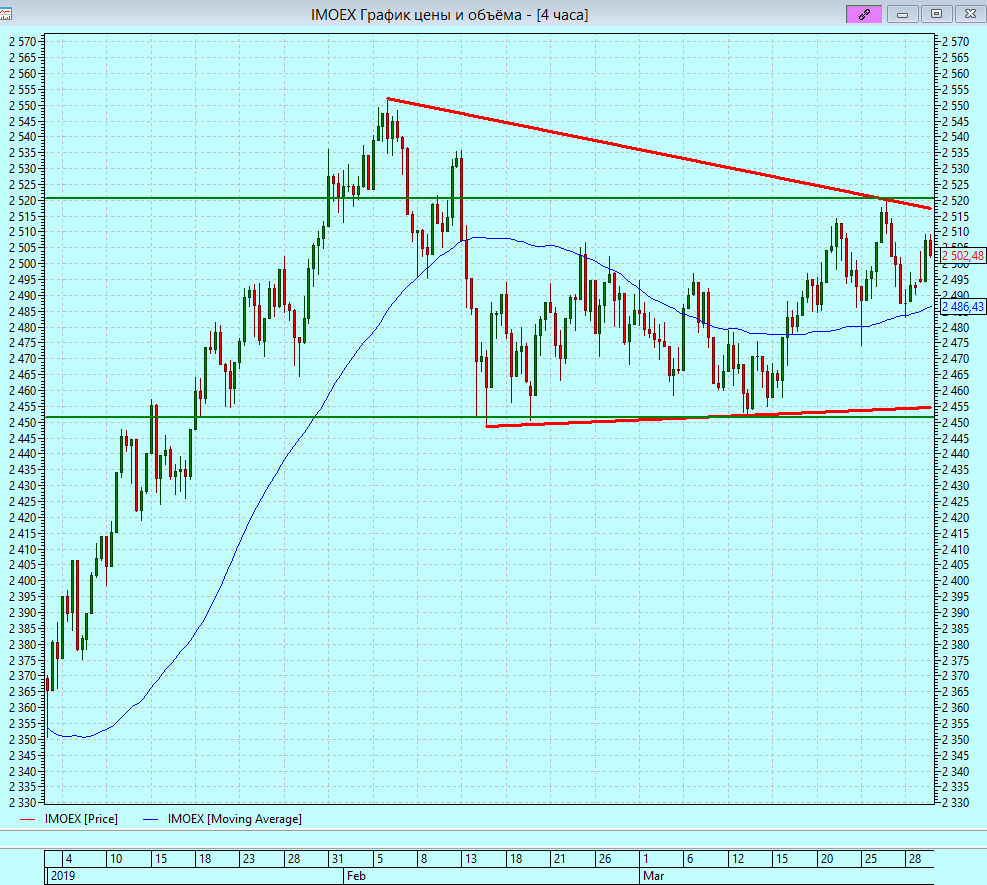Click date 13 on the time axis
This screenshot has height=885, width=987.
[471, 859]
